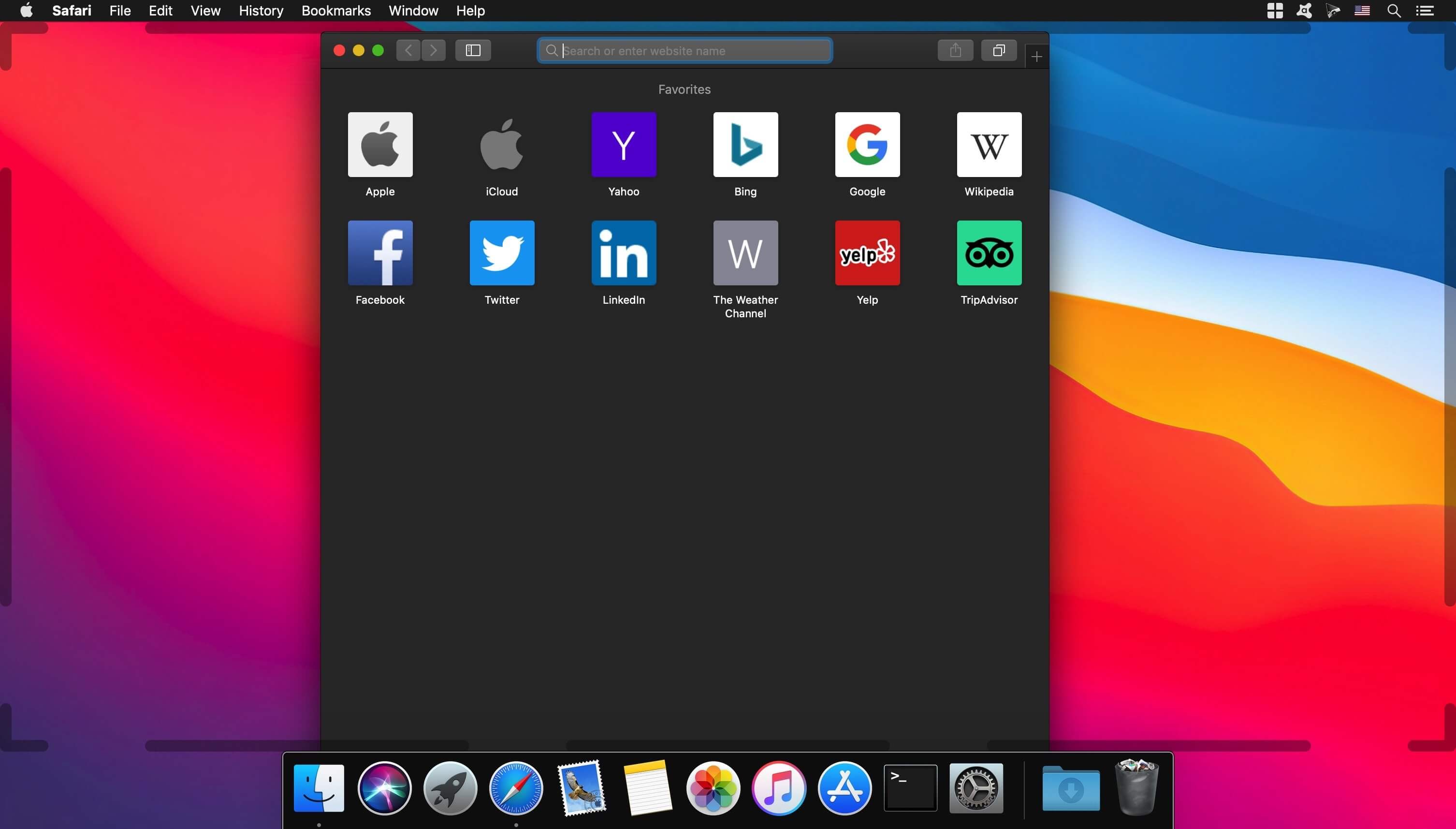Viewport: 1456px width, 829px height.
Task: Open Spotlight search in menu bar
Action: (x=1394, y=10)
